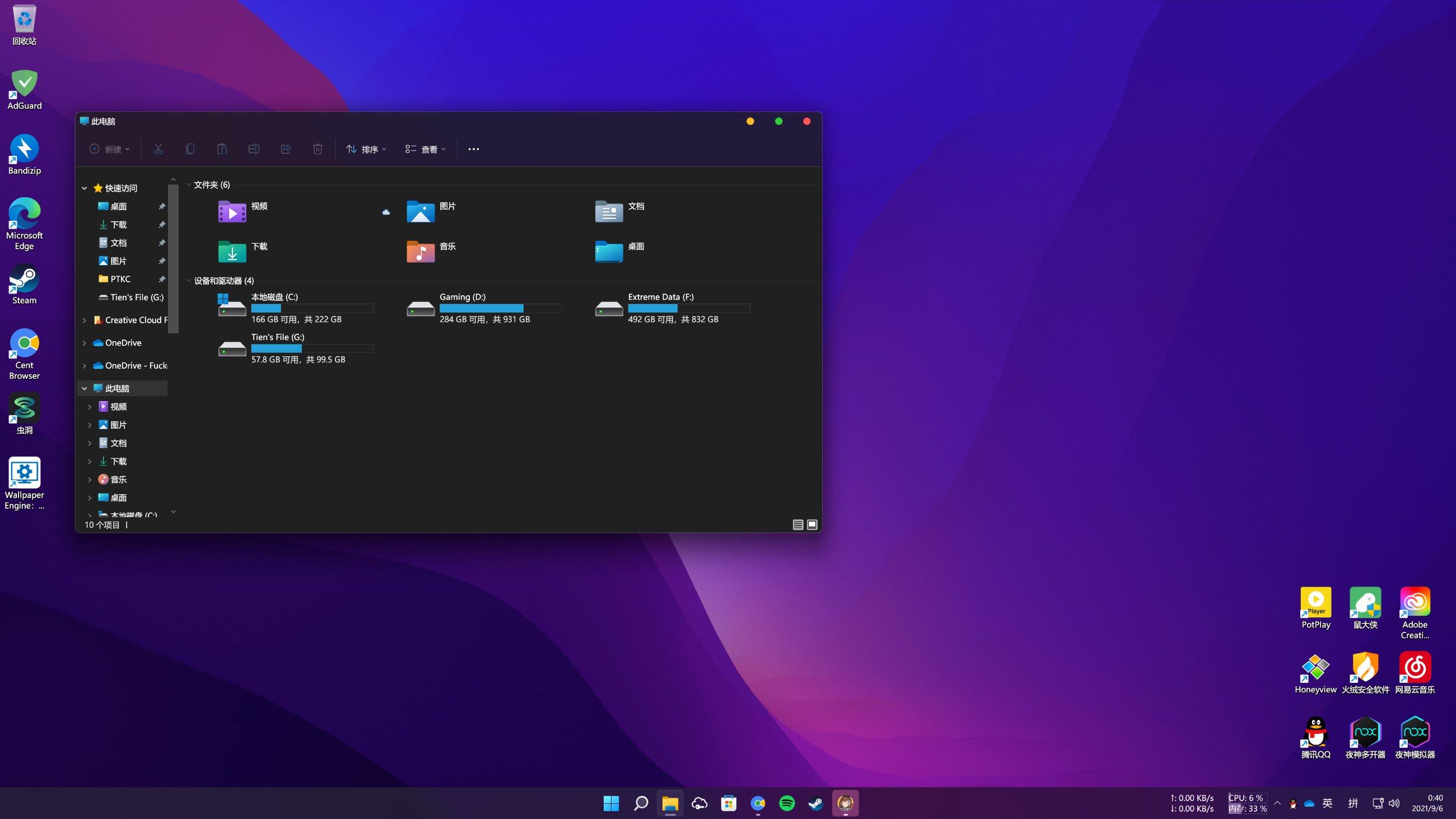Screen dimensions: 1456x819
Task: Open the 图片 folder in main pane
Action: pyautogui.click(x=431, y=211)
